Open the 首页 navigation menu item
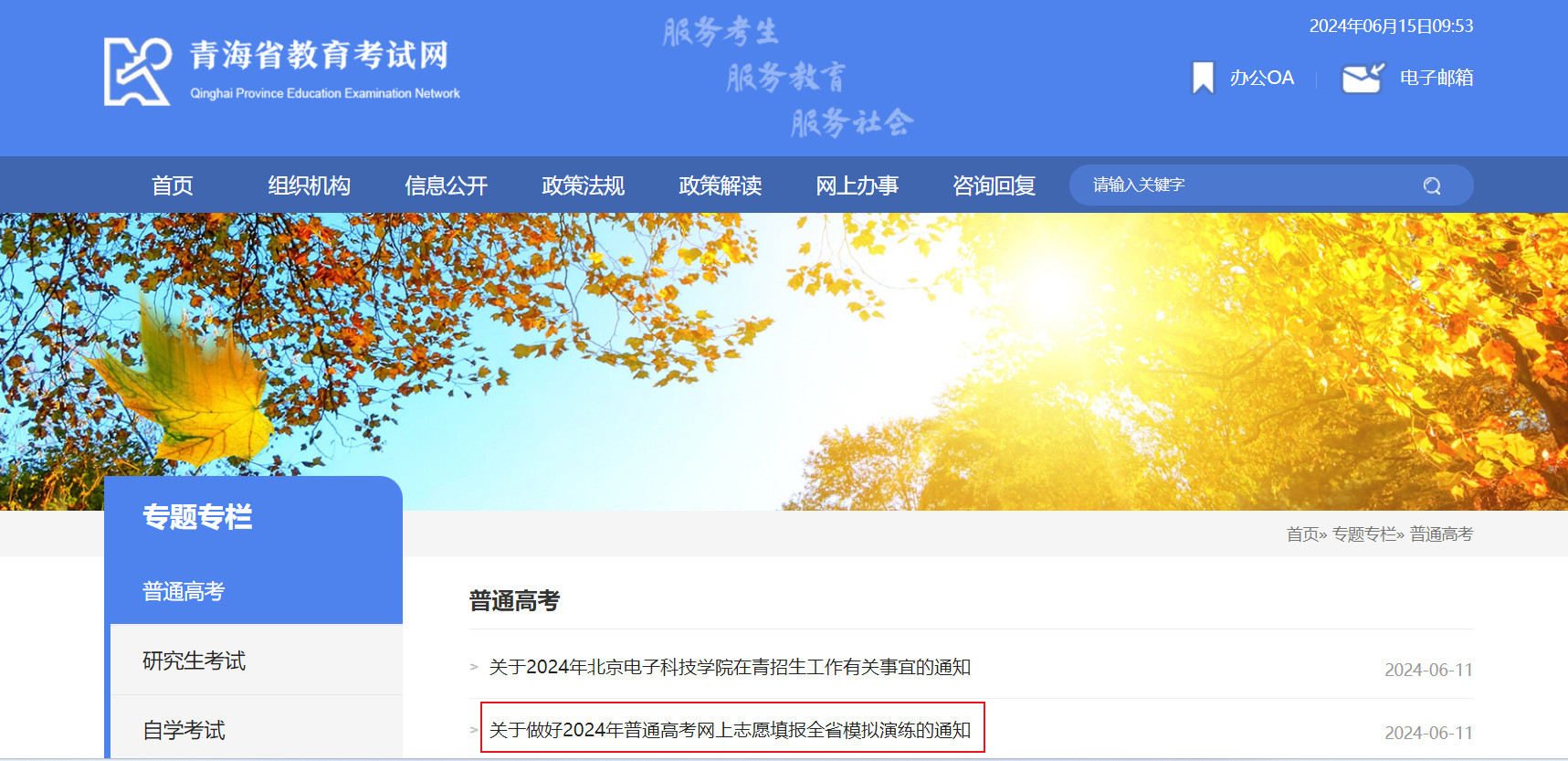This screenshot has width=1568, height=761. (173, 185)
